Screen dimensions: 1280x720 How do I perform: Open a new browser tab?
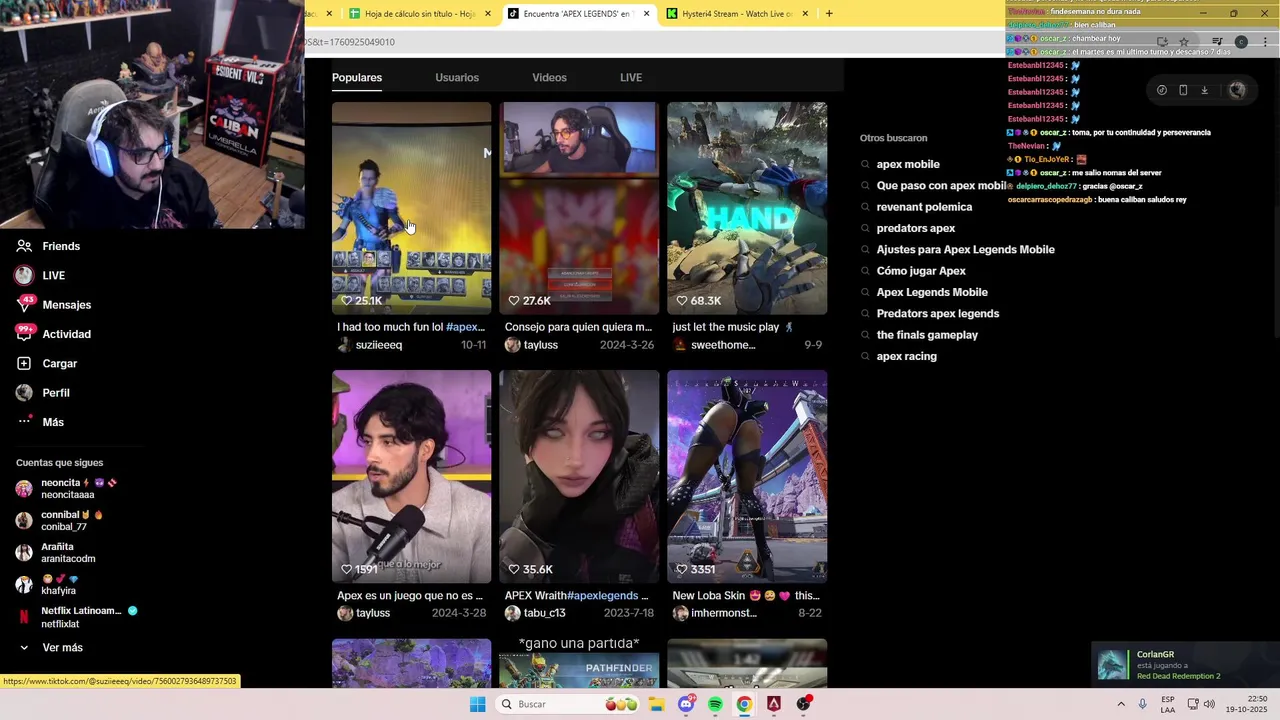[829, 14]
